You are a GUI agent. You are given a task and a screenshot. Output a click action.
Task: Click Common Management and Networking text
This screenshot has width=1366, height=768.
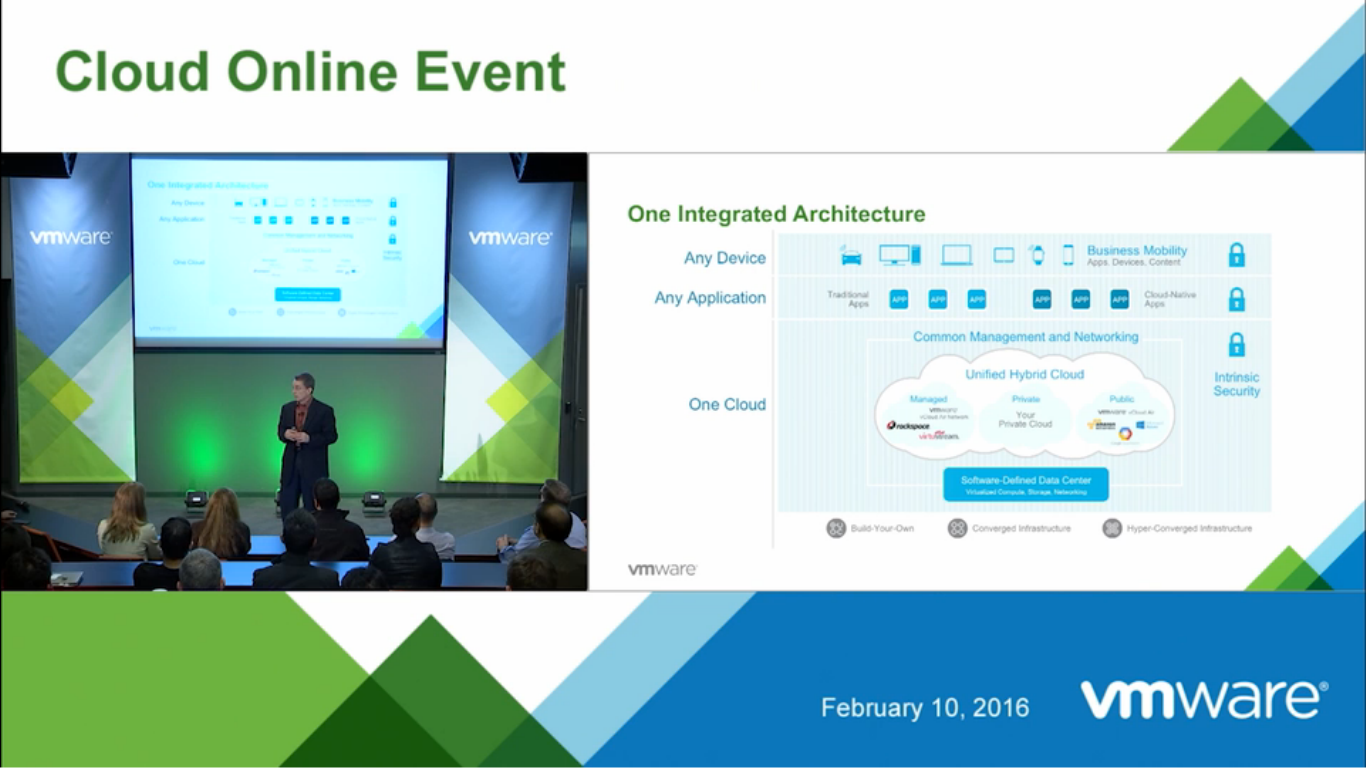click(1025, 337)
